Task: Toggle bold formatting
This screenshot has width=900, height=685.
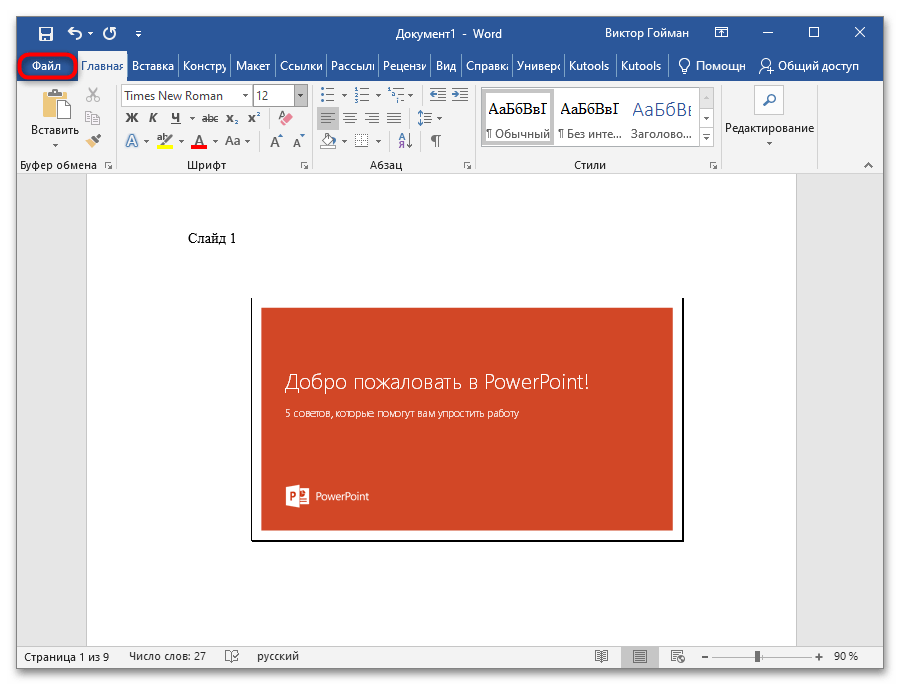Action: click(x=131, y=118)
